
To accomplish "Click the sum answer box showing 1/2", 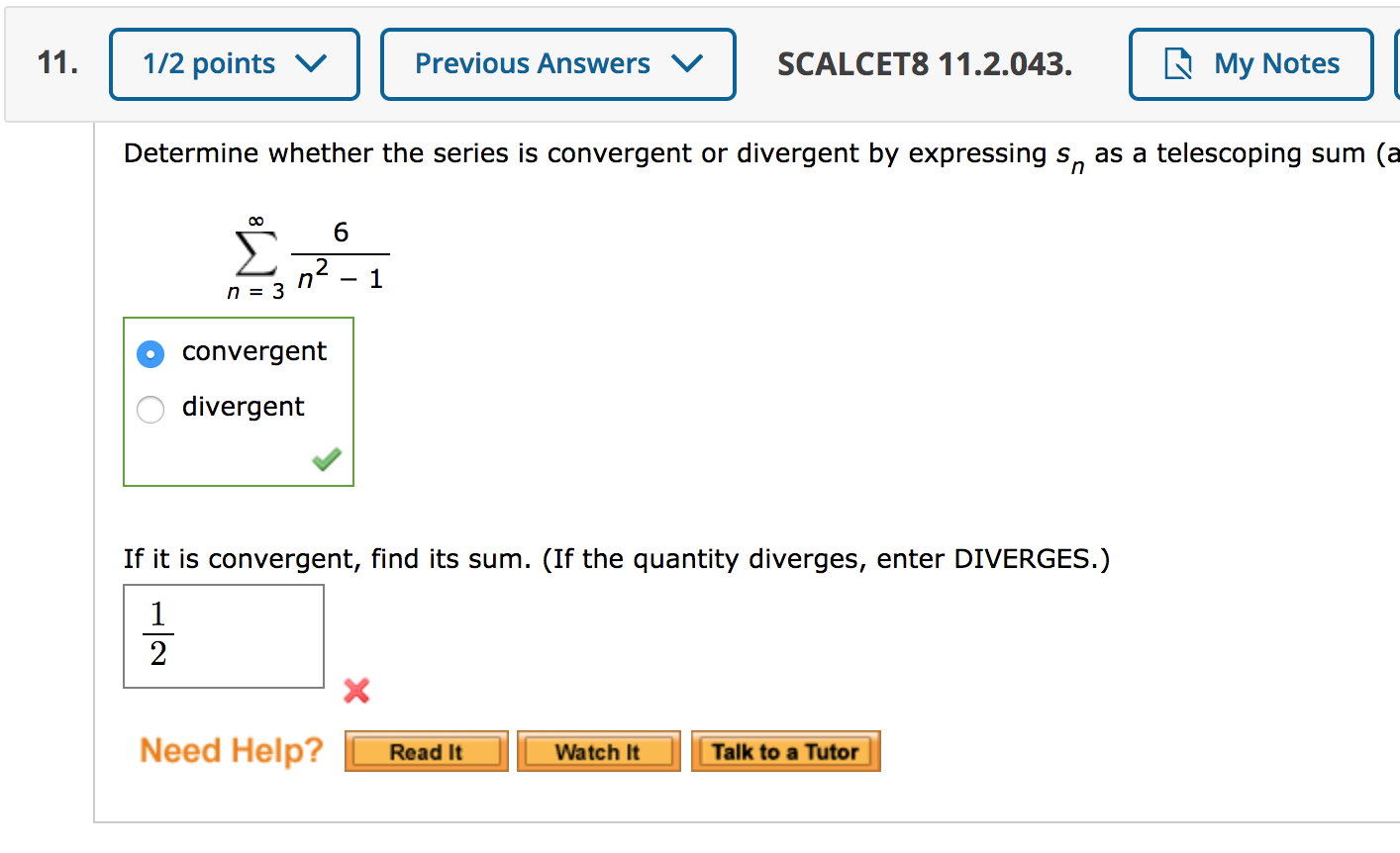I will [x=223, y=635].
